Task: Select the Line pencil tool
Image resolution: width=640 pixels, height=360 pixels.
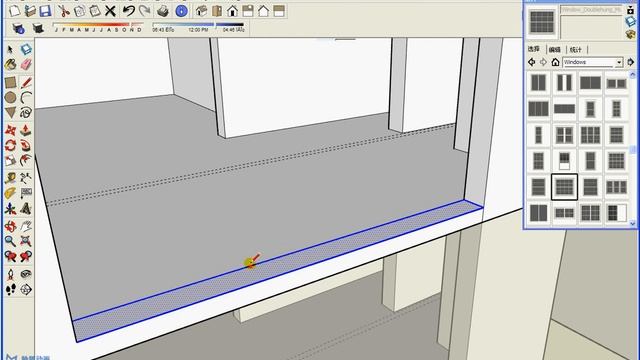Action: (x=26, y=82)
